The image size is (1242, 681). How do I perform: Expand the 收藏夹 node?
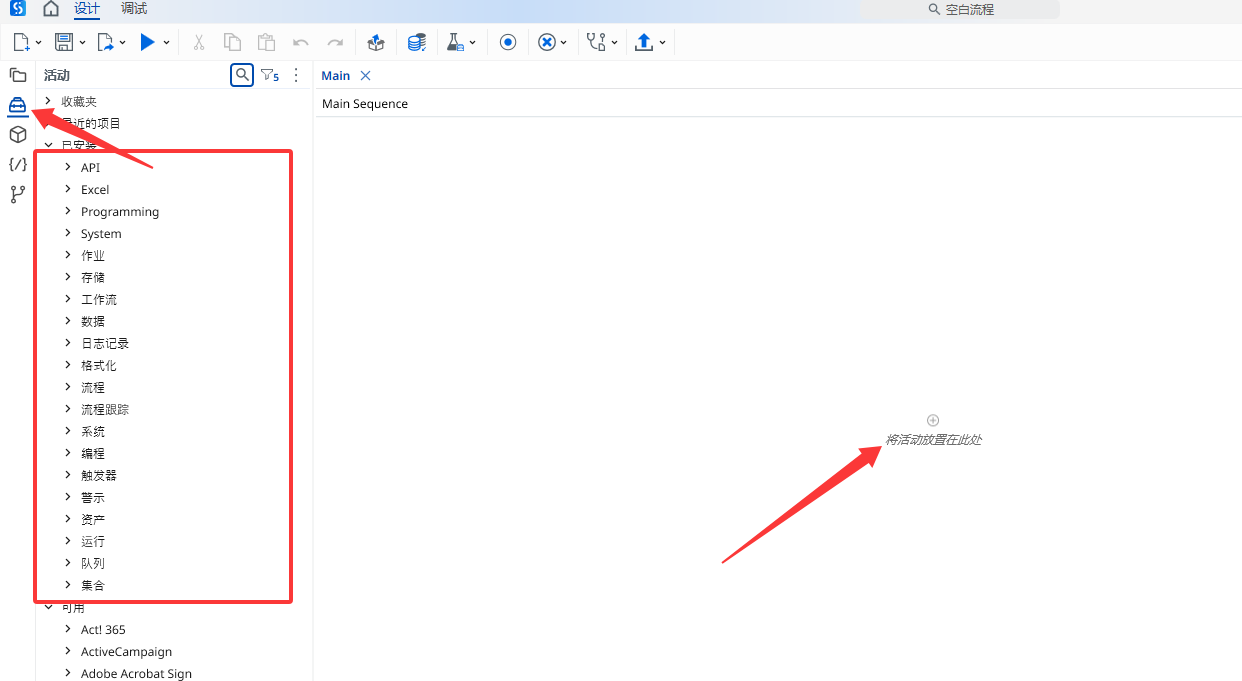(48, 101)
